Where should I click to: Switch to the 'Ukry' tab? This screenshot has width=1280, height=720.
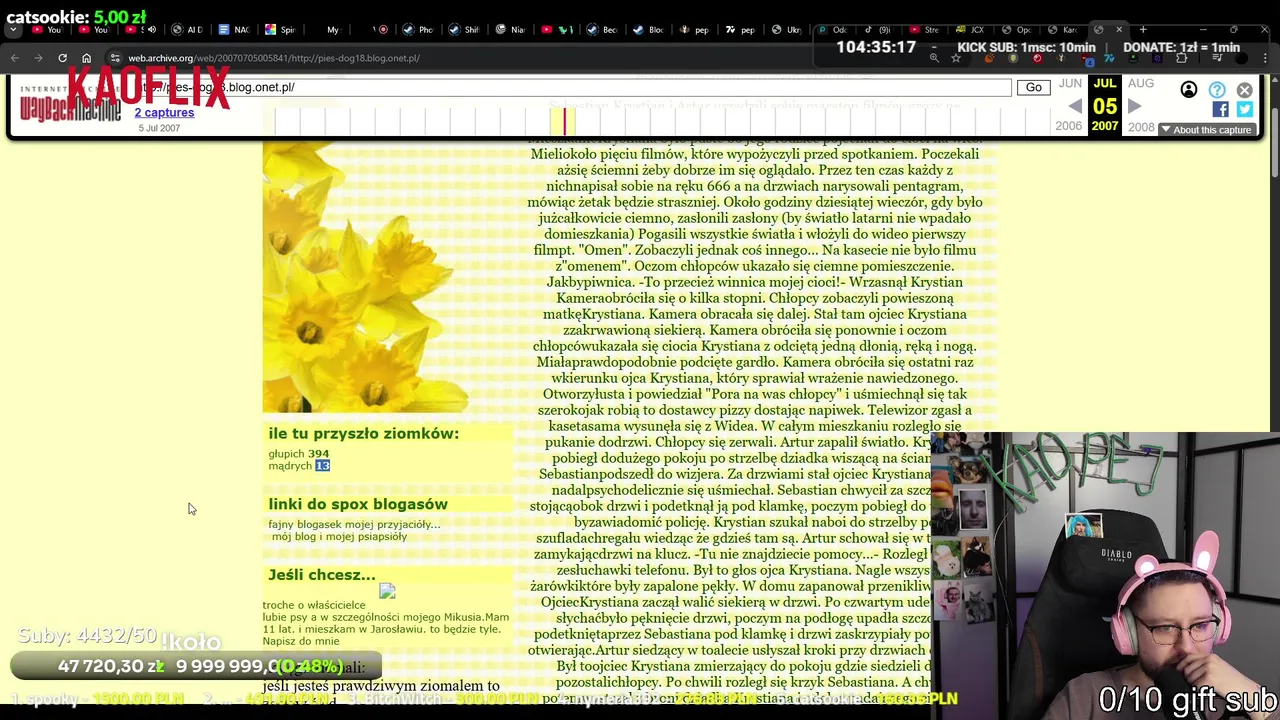pyautogui.click(x=785, y=30)
